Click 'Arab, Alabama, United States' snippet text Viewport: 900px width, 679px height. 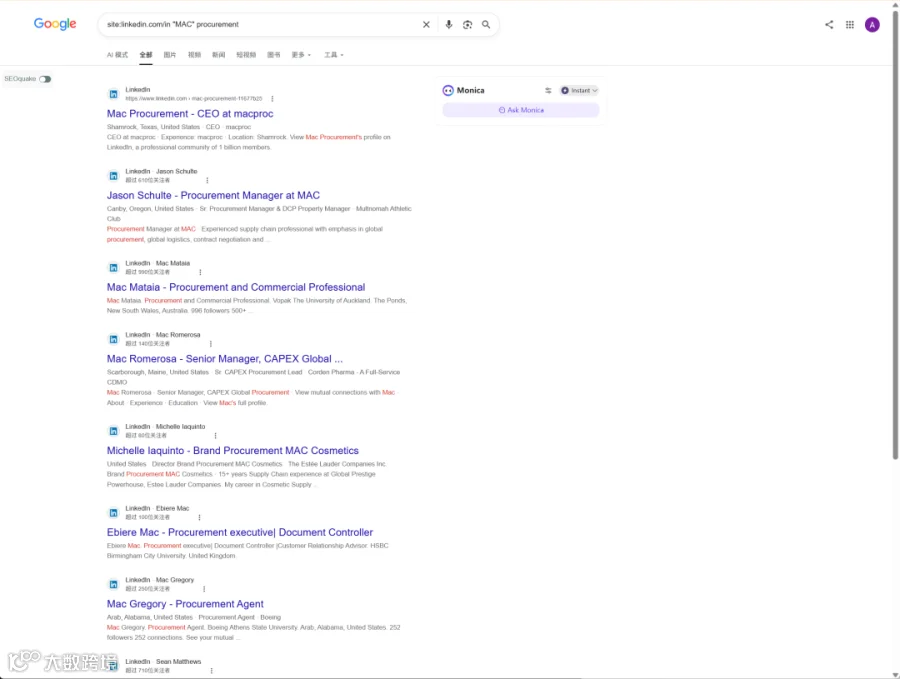coord(150,618)
